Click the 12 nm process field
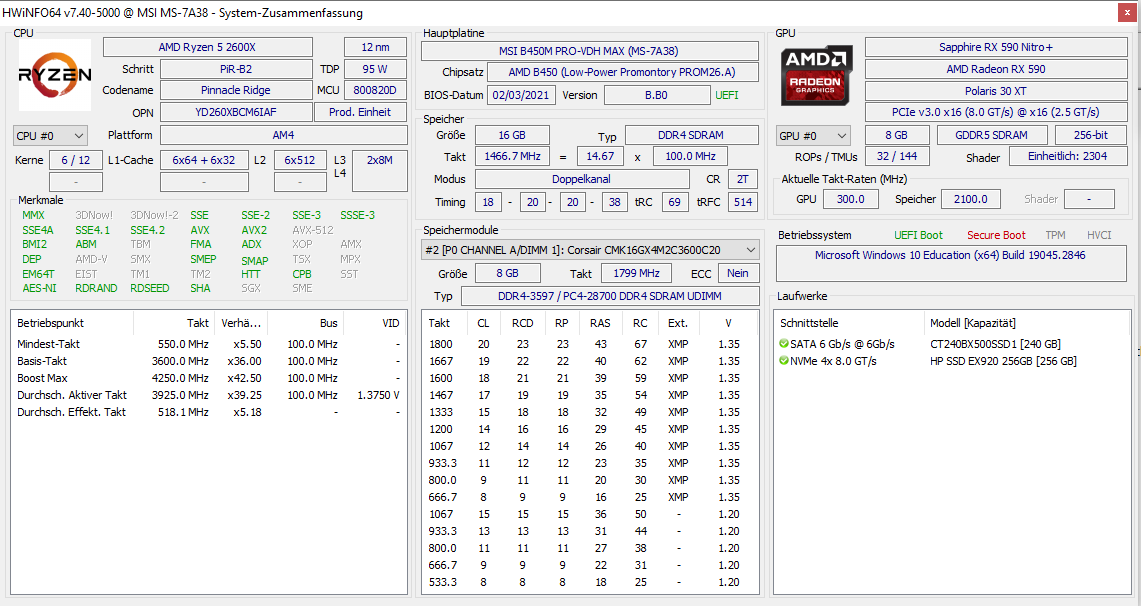Screen dimensions: 1141x606 tap(375, 47)
